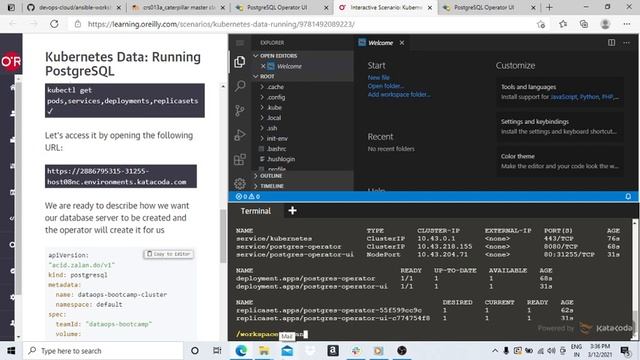Open Settings and keybindings customize item
This screenshot has width=640, height=360.
(x=560, y=126)
